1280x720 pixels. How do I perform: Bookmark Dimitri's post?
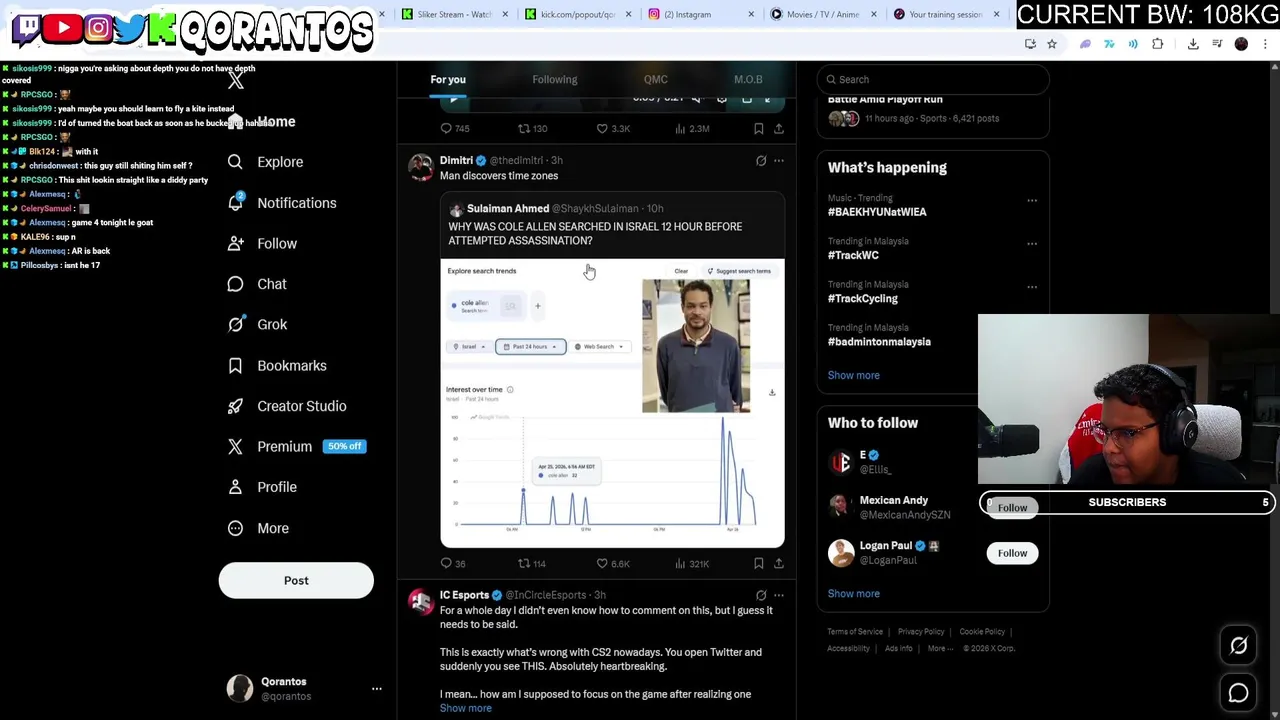[x=759, y=564]
